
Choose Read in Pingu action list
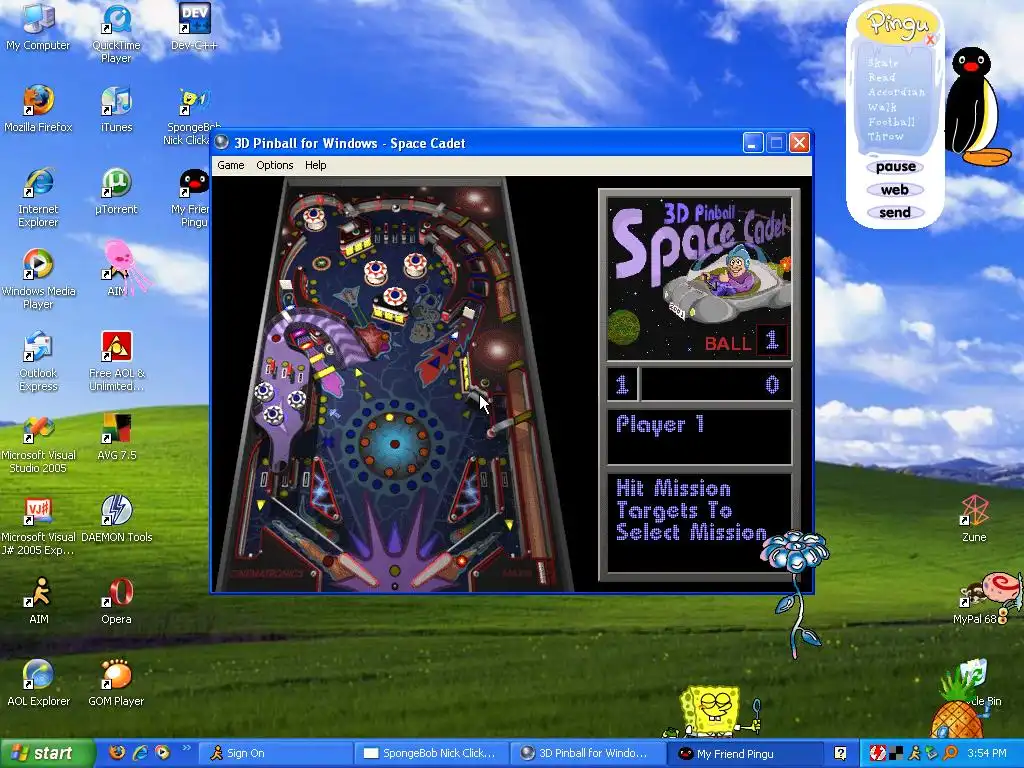tap(882, 77)
